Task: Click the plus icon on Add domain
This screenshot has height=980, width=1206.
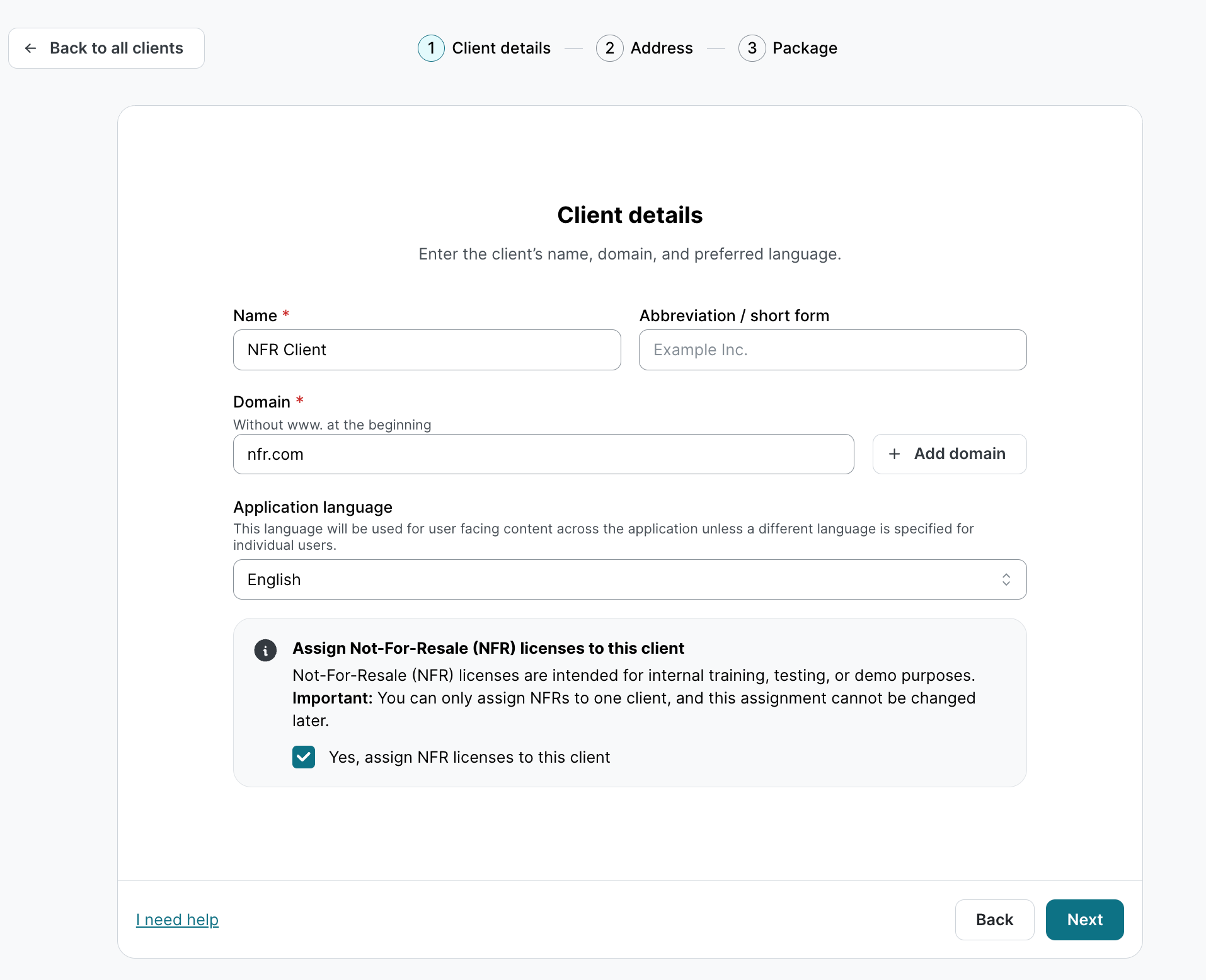Action: (894, 454)
